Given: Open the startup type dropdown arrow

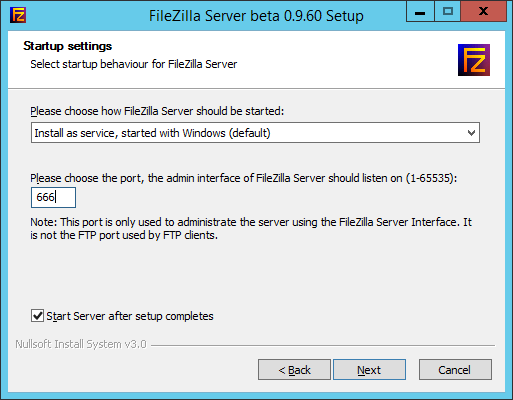Looking at the screenshot, I should pos(471,133).
